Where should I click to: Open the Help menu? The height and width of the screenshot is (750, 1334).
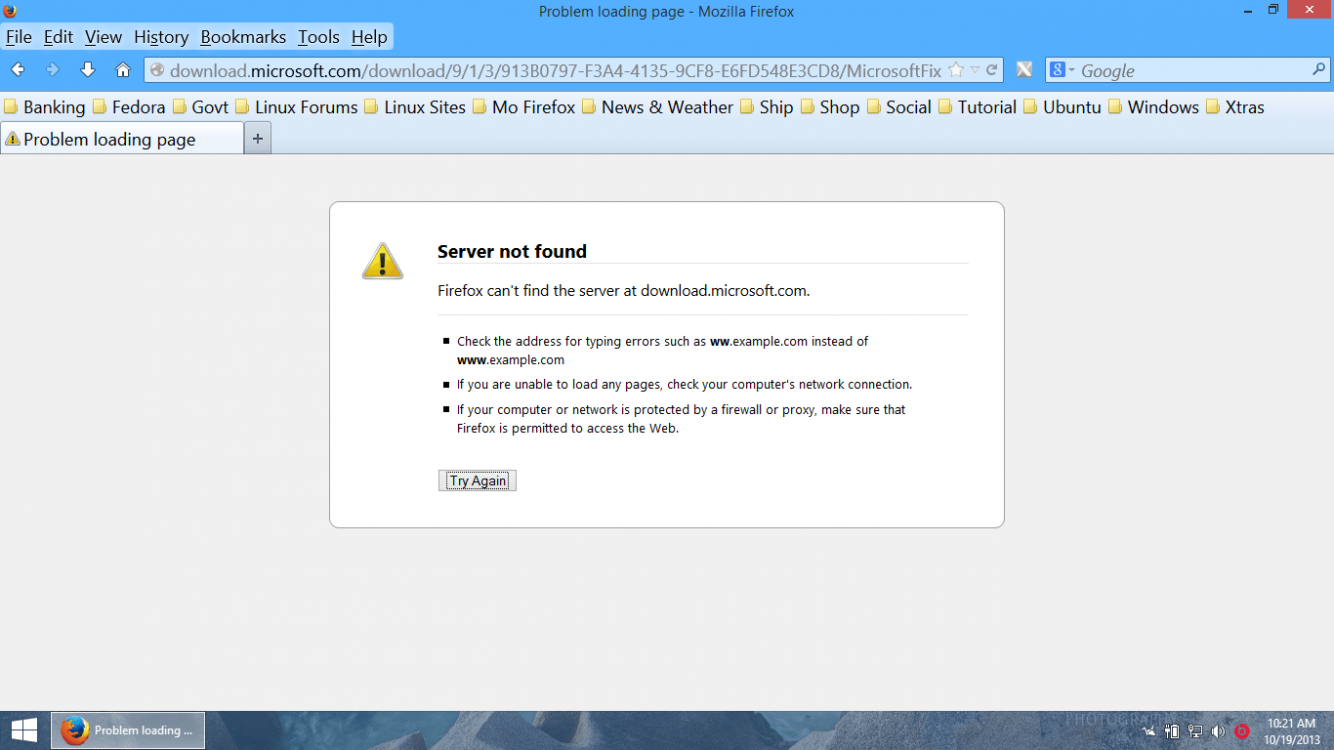click(369, 37)
